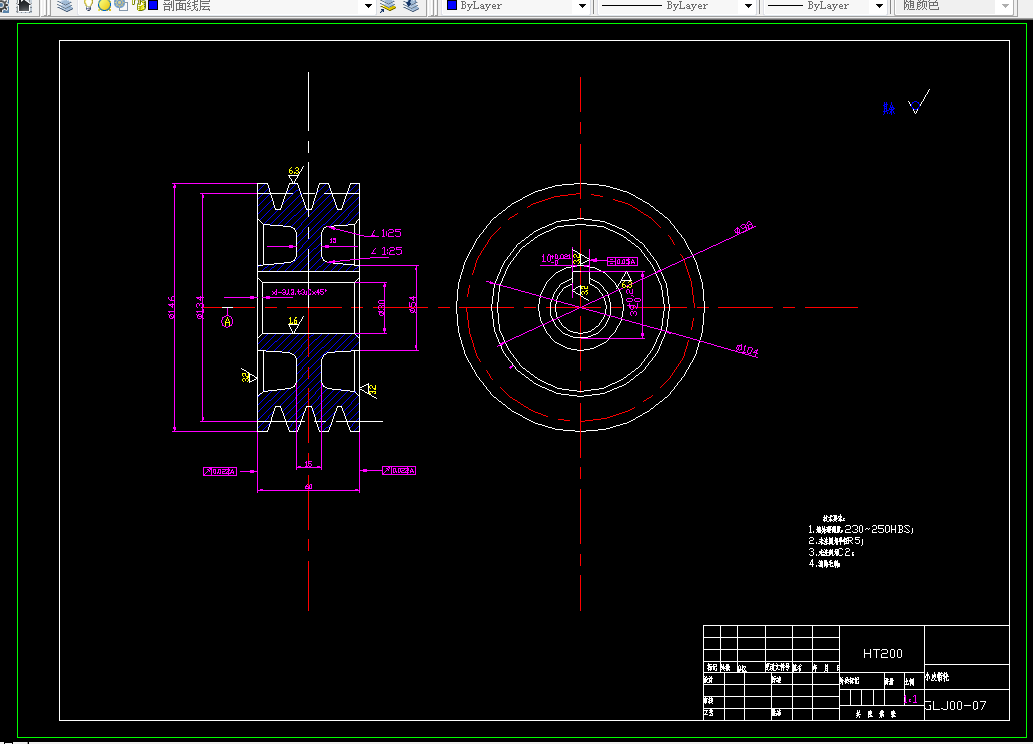Select the blue roughness checkmark symbol at top right
This screenshot has height=744, width=1033.
click(918, 102)
